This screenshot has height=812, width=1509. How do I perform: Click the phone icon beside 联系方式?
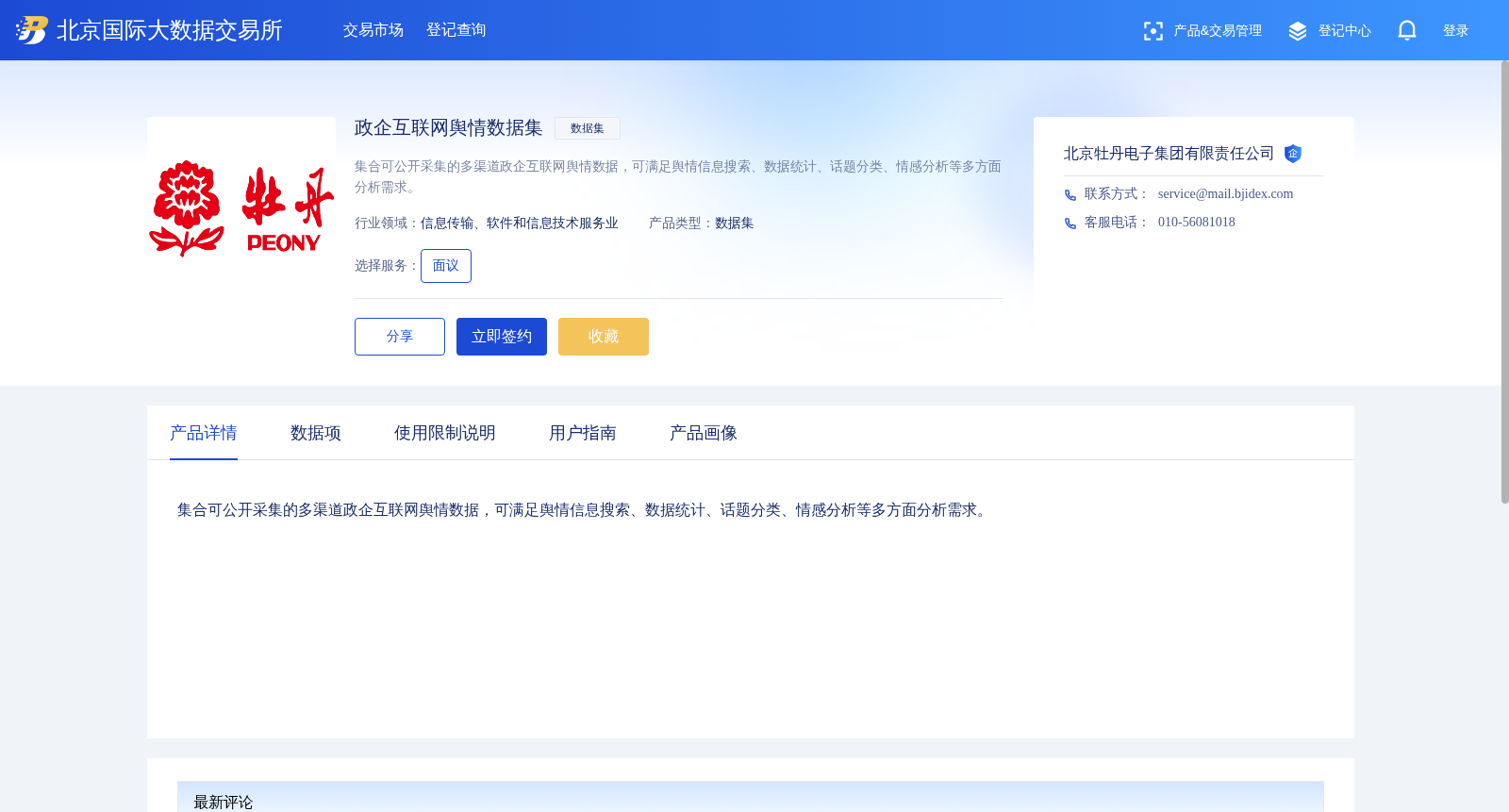coord(1070,195)
